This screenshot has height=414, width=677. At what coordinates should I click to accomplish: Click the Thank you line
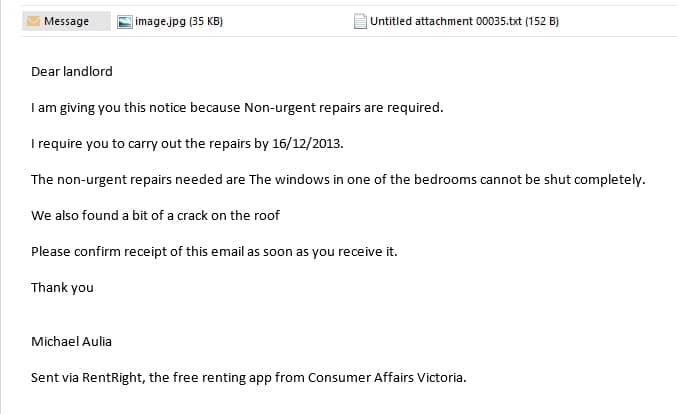pyautogui.click(x=62, y=288)
